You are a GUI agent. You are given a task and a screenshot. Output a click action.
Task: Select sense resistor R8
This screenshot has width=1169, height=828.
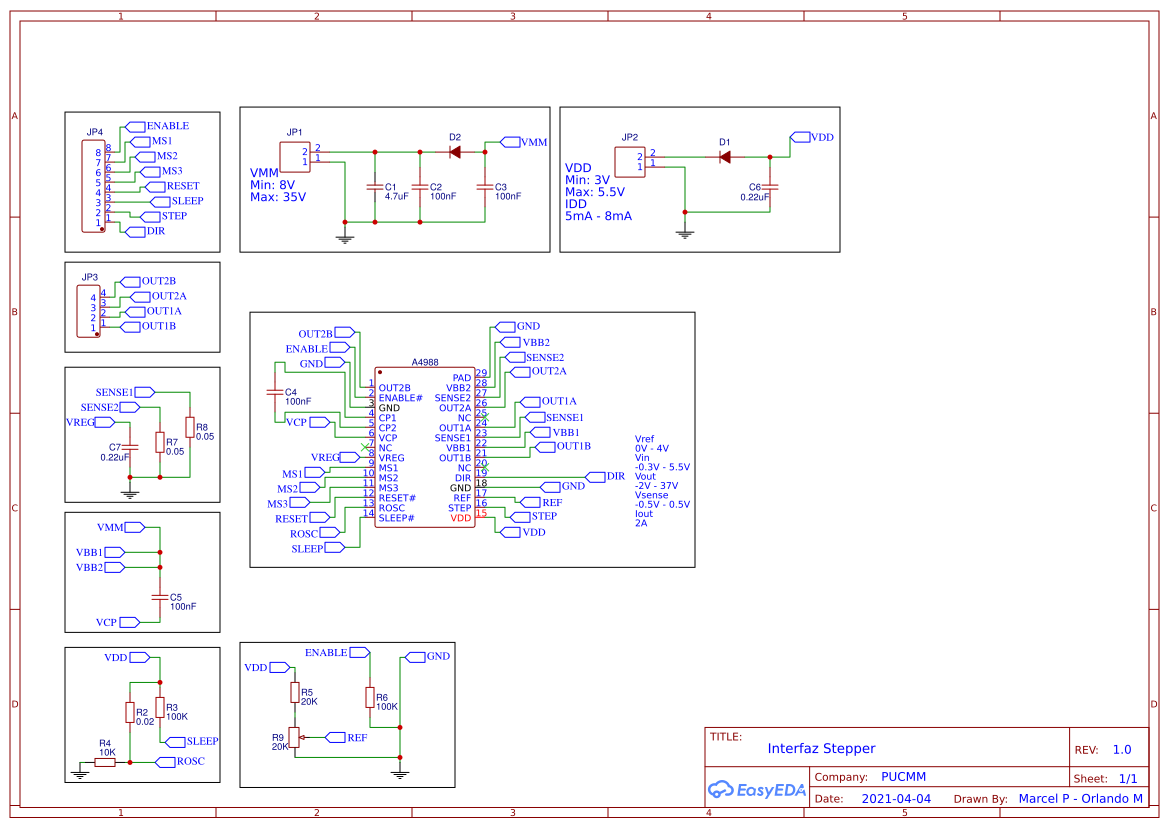click(x=190, y=427)
